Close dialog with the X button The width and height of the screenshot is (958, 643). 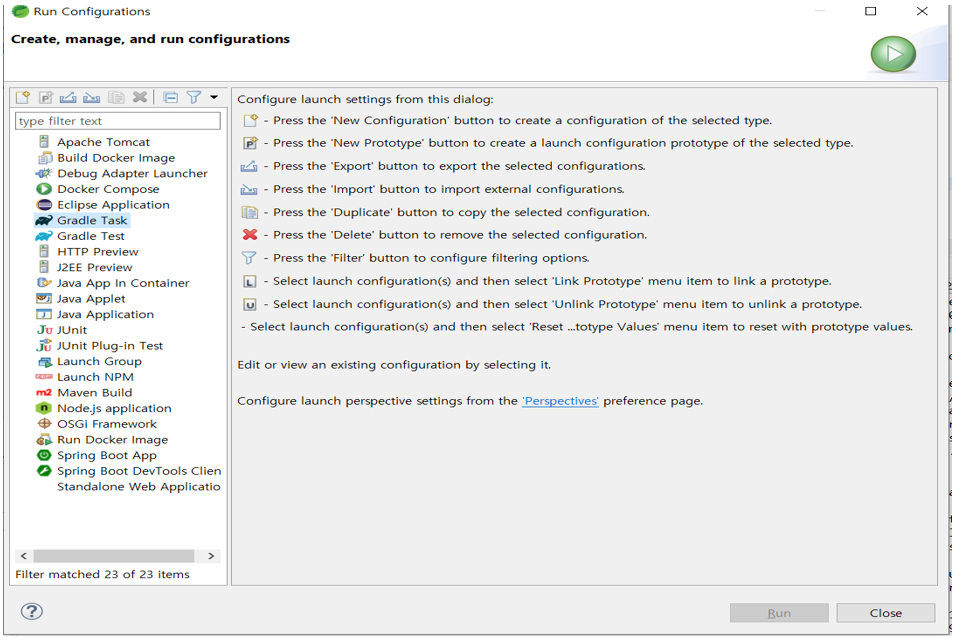tap(923, 11)
